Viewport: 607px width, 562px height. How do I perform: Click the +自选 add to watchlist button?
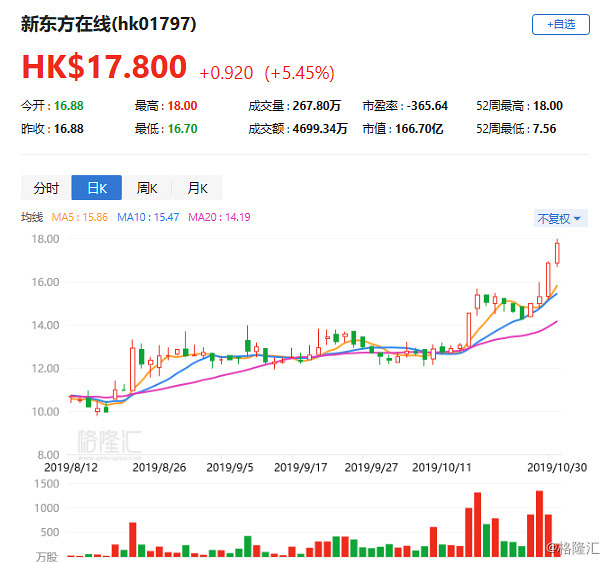tap(560, 25)
